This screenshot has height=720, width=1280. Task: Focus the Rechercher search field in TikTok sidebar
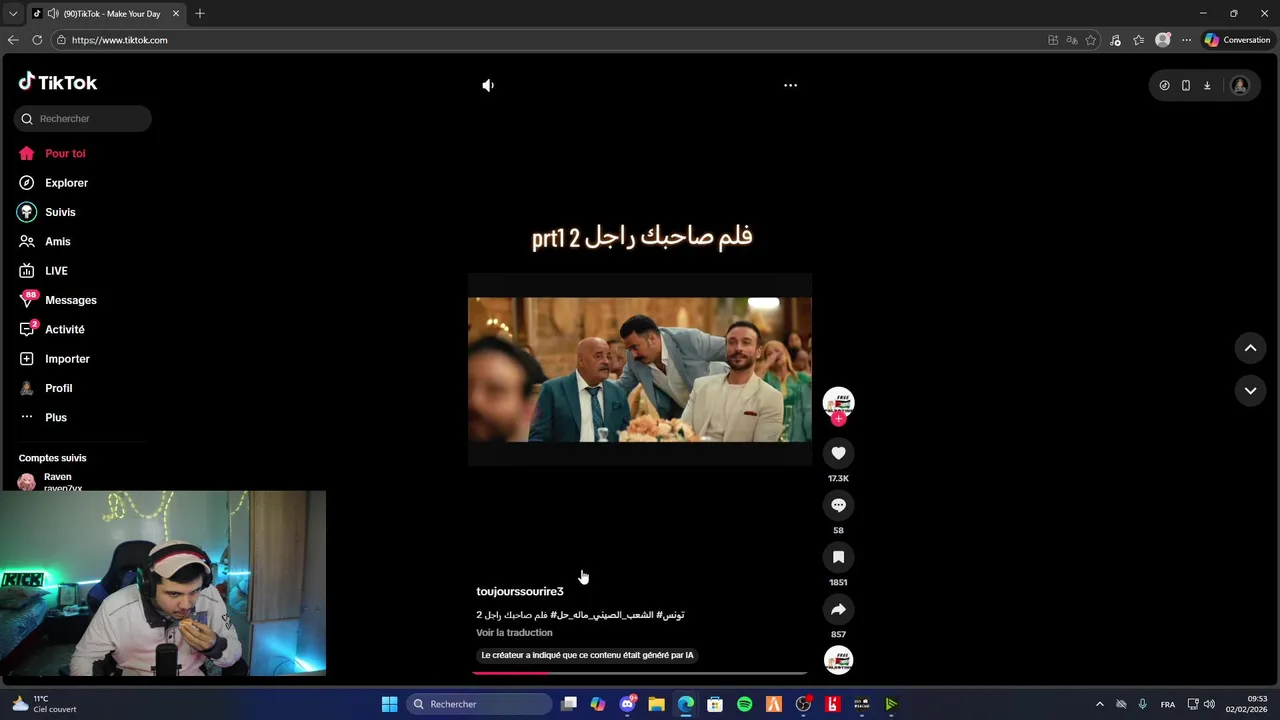coord(83,118)
